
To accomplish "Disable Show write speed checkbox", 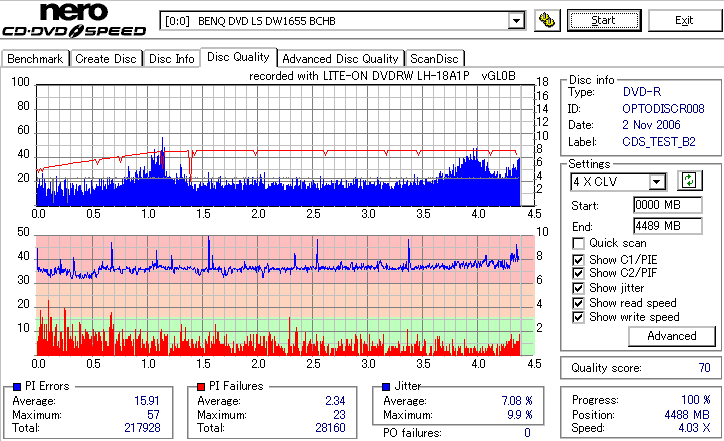I will (578, 318).
